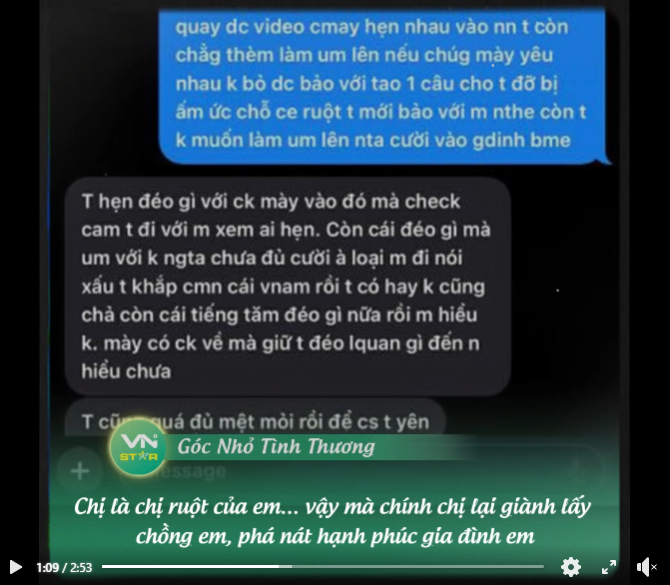Open the Góc Nhỏ Tình Thương channel title
Screen dimensions: 670x585
pyautogui.click(x=276, y=446)
